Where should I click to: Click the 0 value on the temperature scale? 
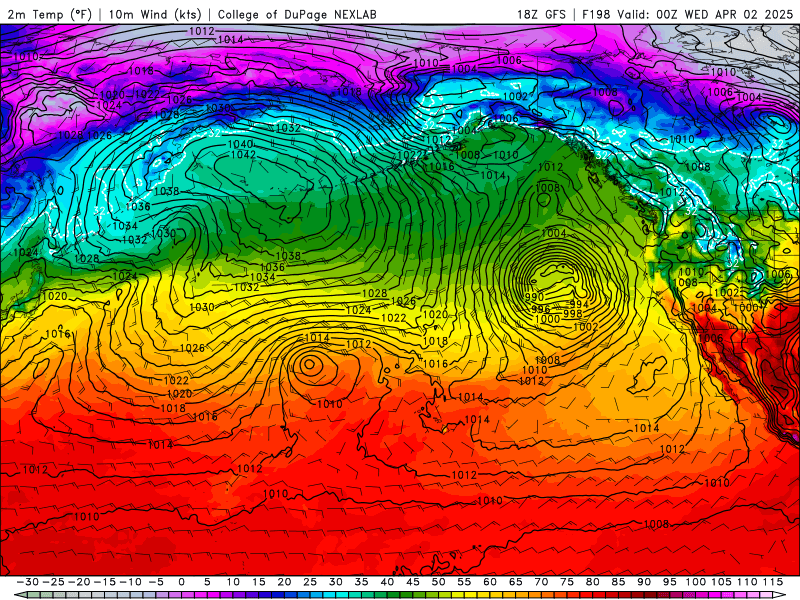(x=182, y=582)
